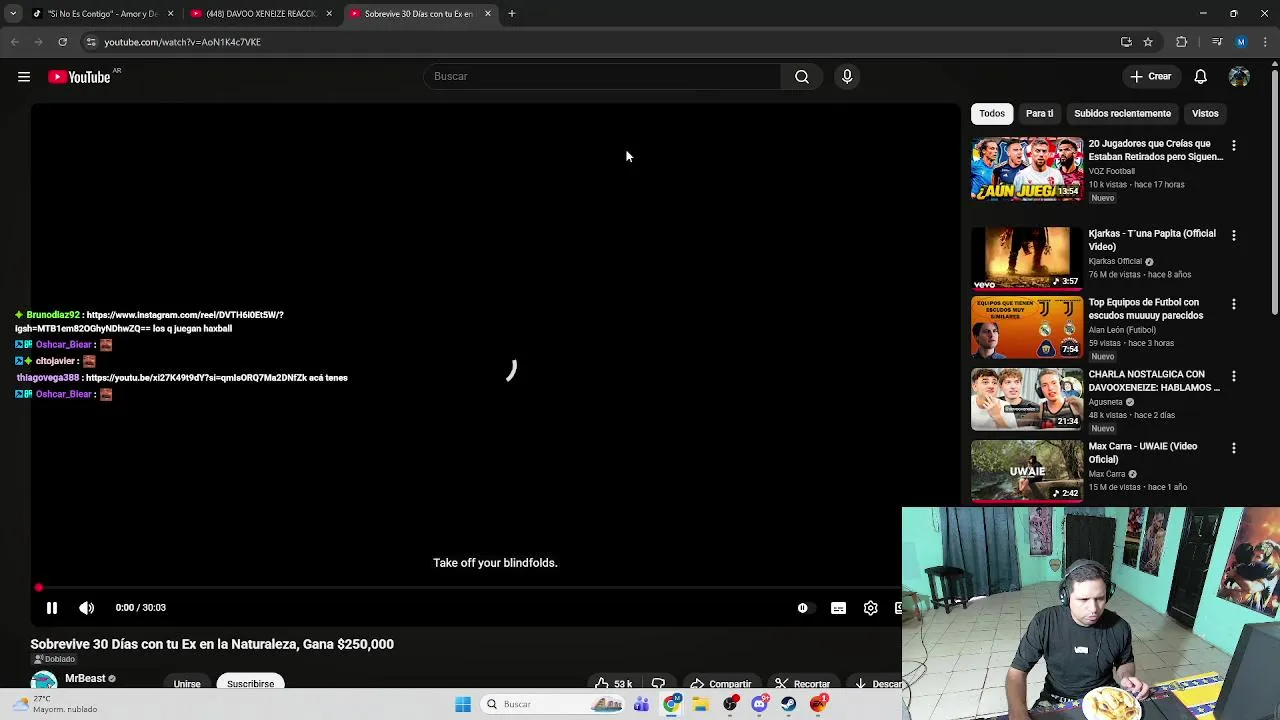
Task: Close the Sobrevive 30 Días tab
Action: (488, 14)
